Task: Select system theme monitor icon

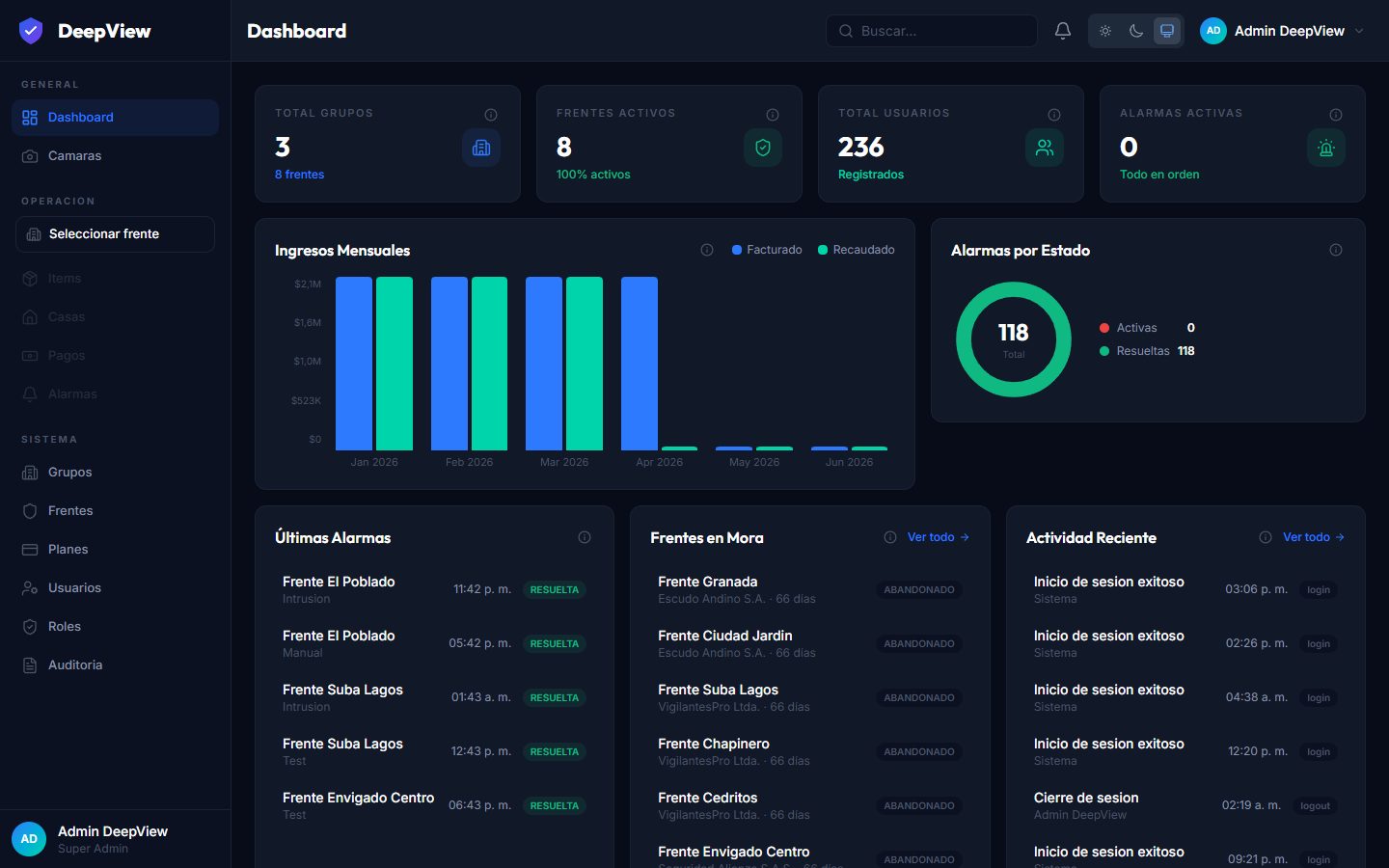Action: pyautogui.click(x=1167, y=31)
